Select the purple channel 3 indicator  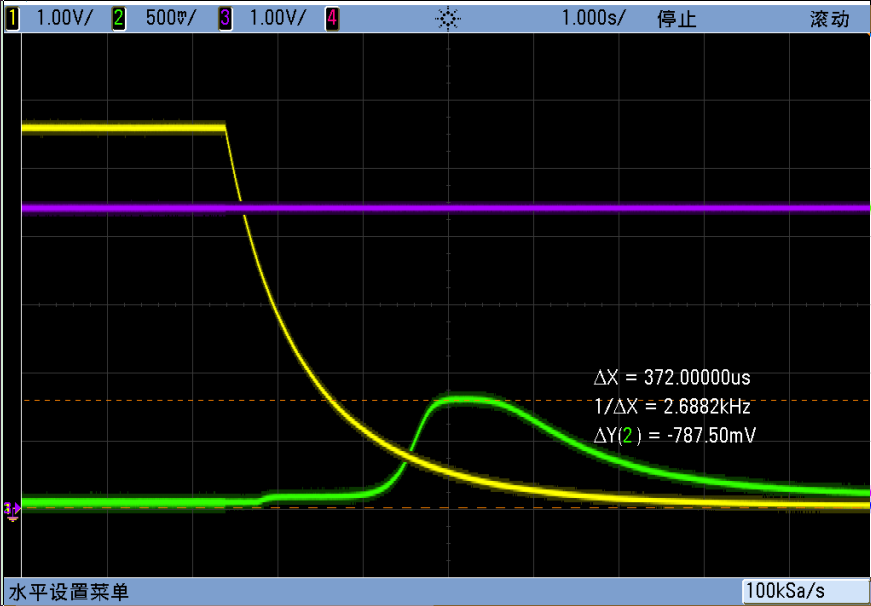(x=225, y=19)
